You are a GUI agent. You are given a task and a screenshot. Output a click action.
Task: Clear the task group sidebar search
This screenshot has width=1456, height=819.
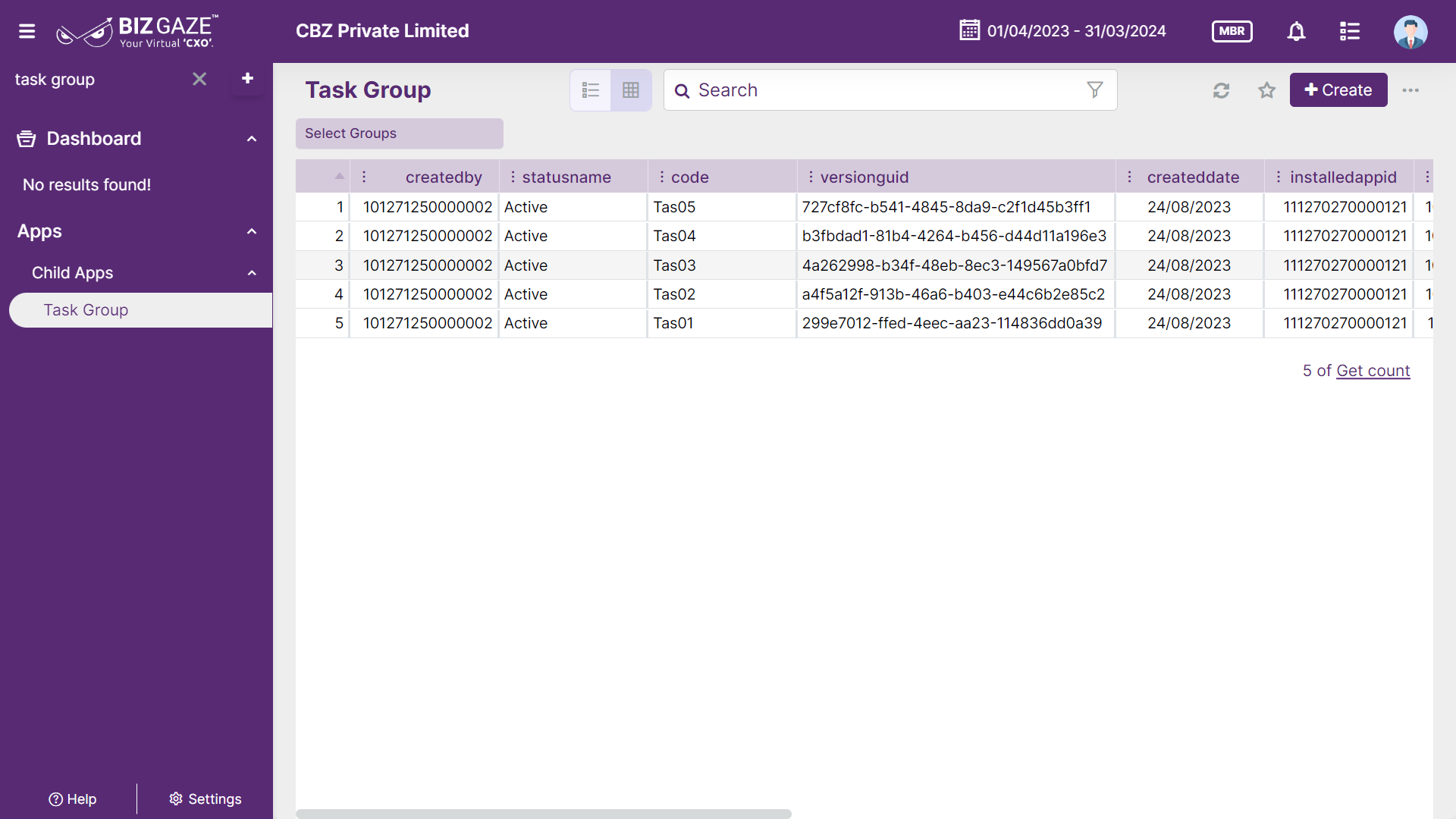[x=199, y=79]
